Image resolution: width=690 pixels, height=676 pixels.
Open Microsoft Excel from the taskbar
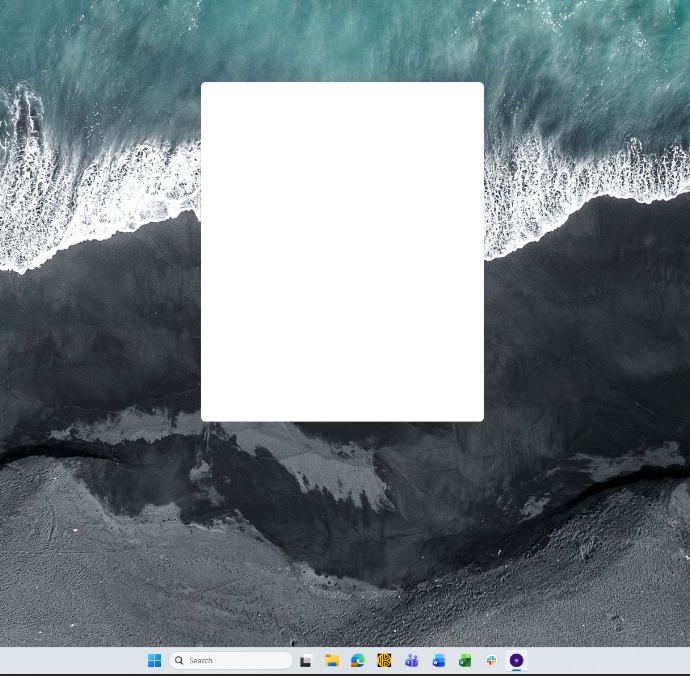click(465, 660)
